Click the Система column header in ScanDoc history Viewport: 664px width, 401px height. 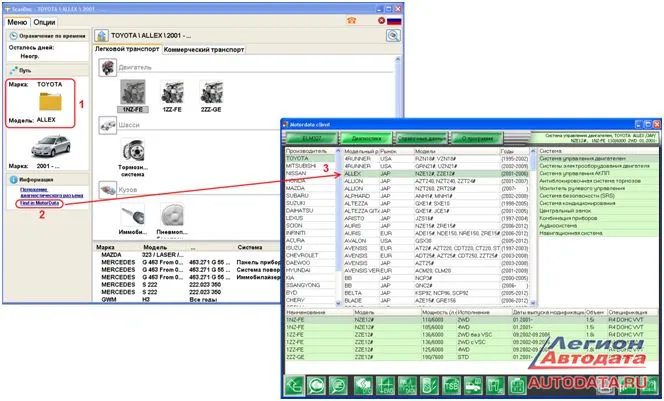[250, 247]
